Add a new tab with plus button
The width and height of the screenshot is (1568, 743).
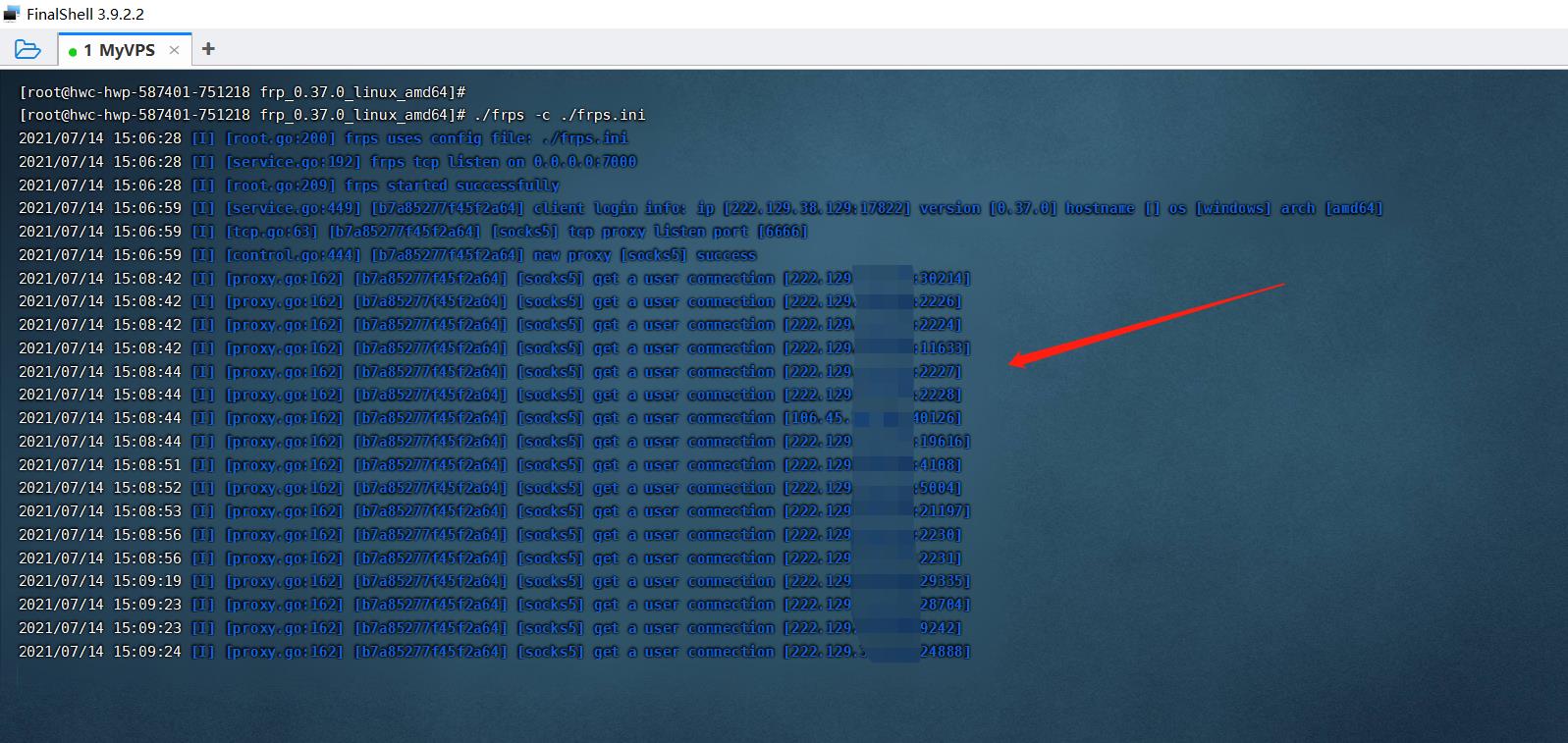pyautogui.click(x=207, y=49)
